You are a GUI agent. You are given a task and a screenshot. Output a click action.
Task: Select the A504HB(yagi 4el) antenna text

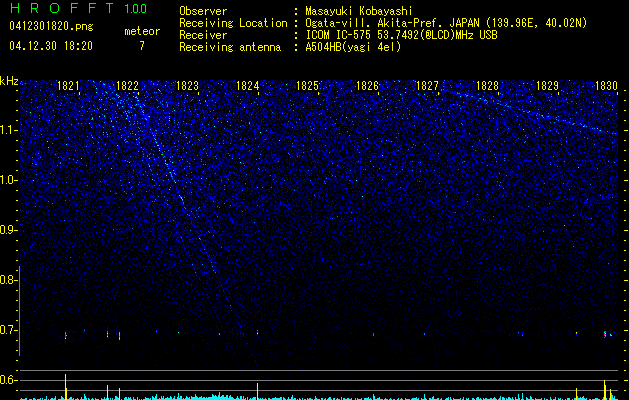[353, 47]
